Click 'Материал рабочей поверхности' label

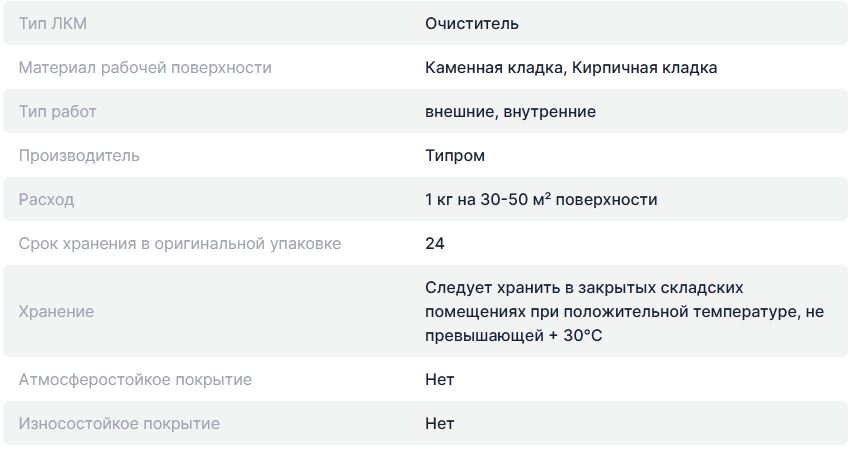pos(145,68)
